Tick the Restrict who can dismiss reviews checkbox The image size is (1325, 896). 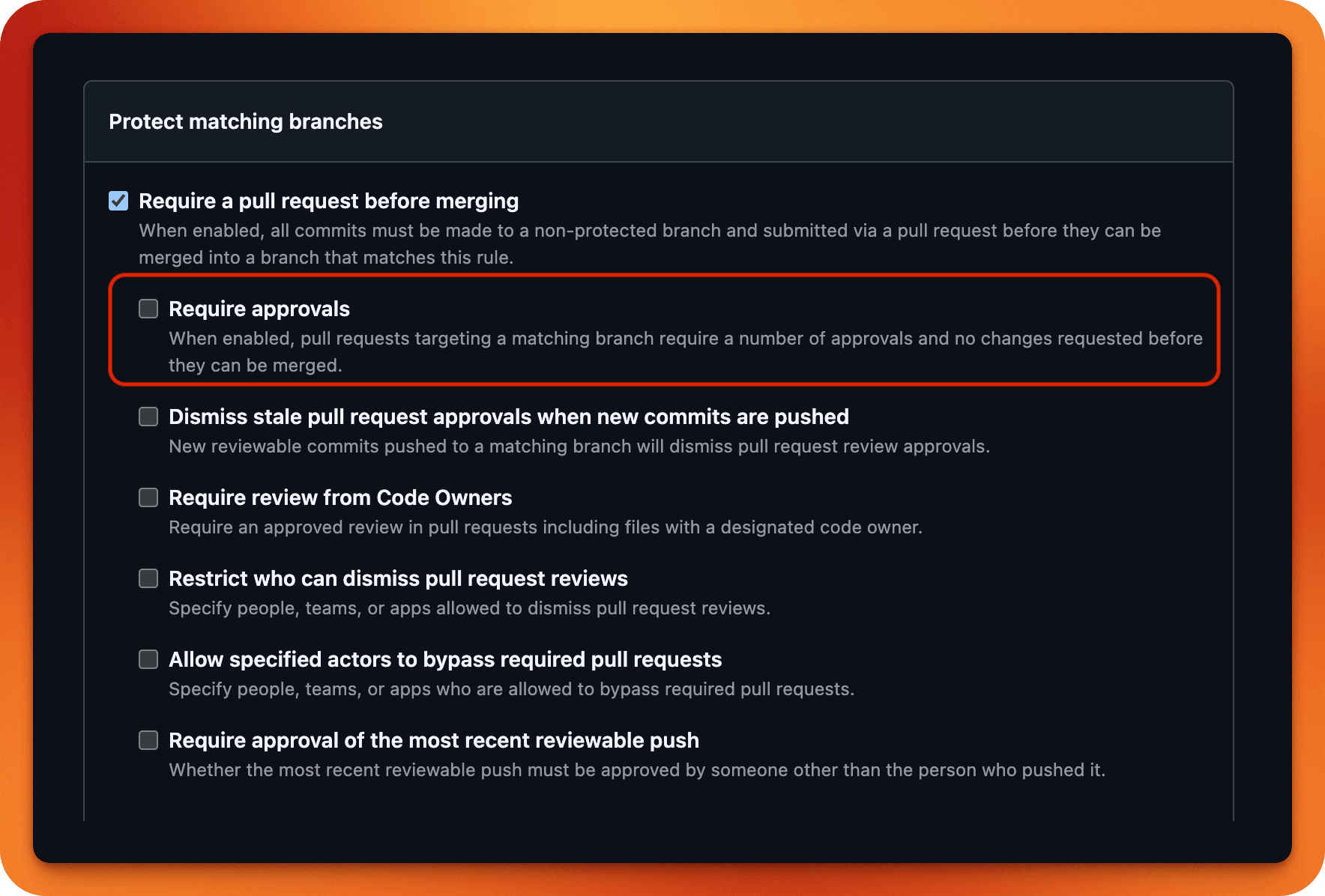pos(148,578)
